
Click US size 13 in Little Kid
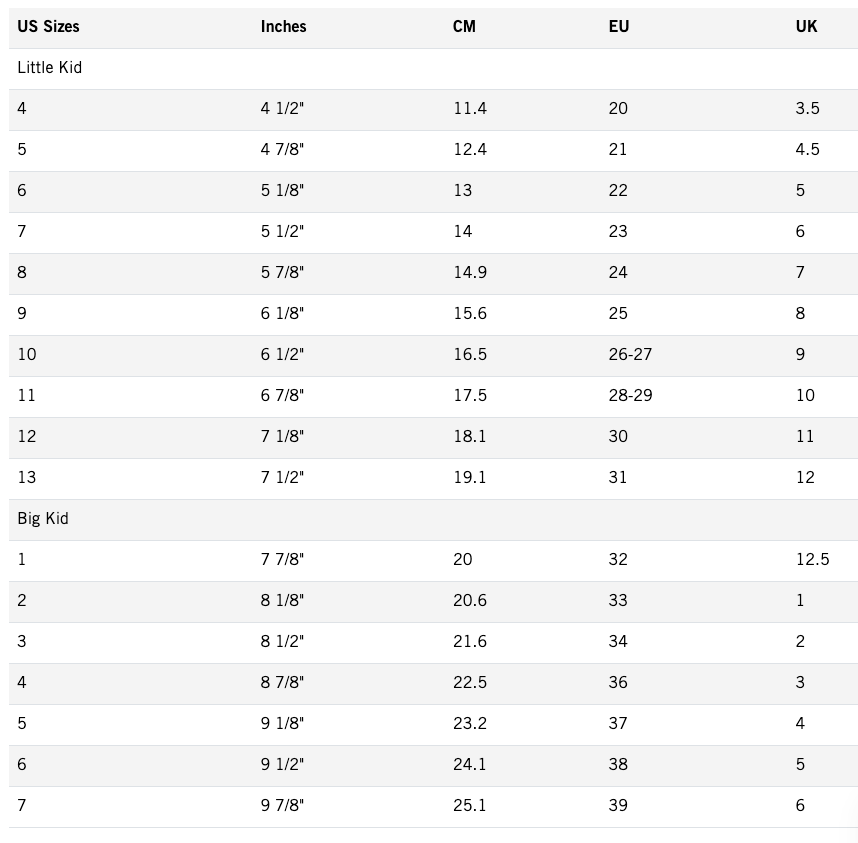(x=27, y=478)
